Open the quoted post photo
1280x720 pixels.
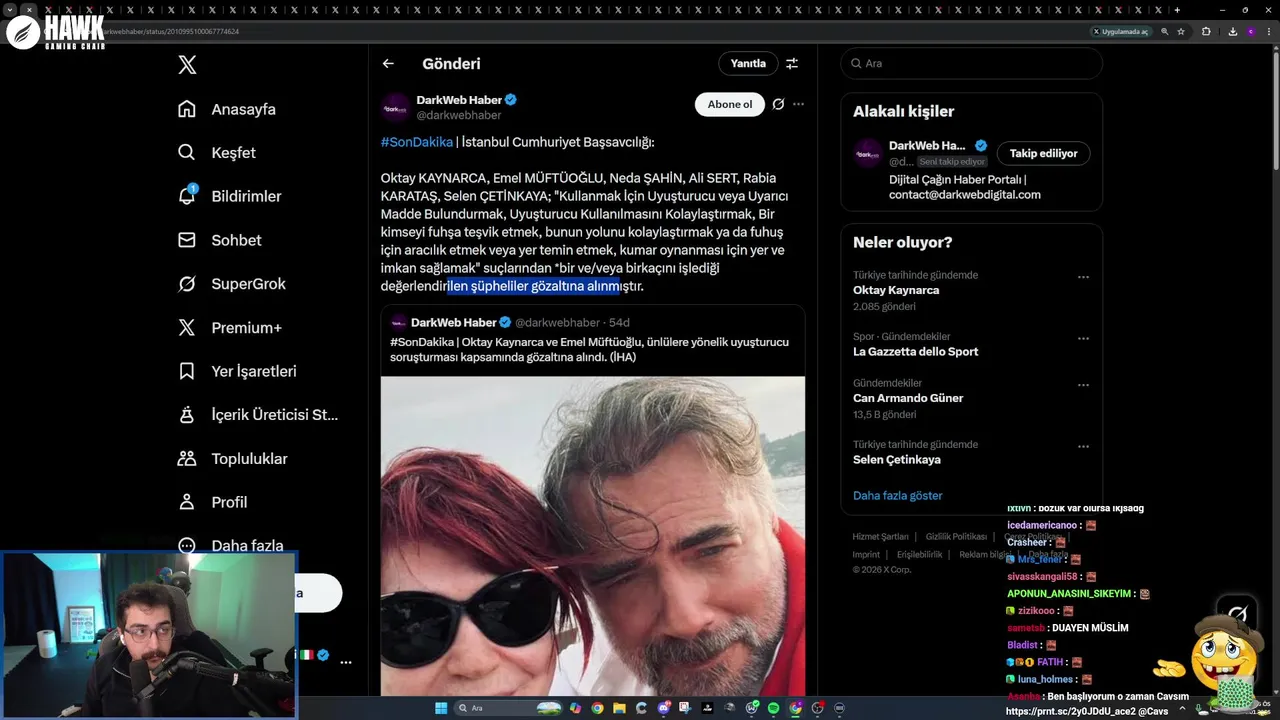click(593, 535)
